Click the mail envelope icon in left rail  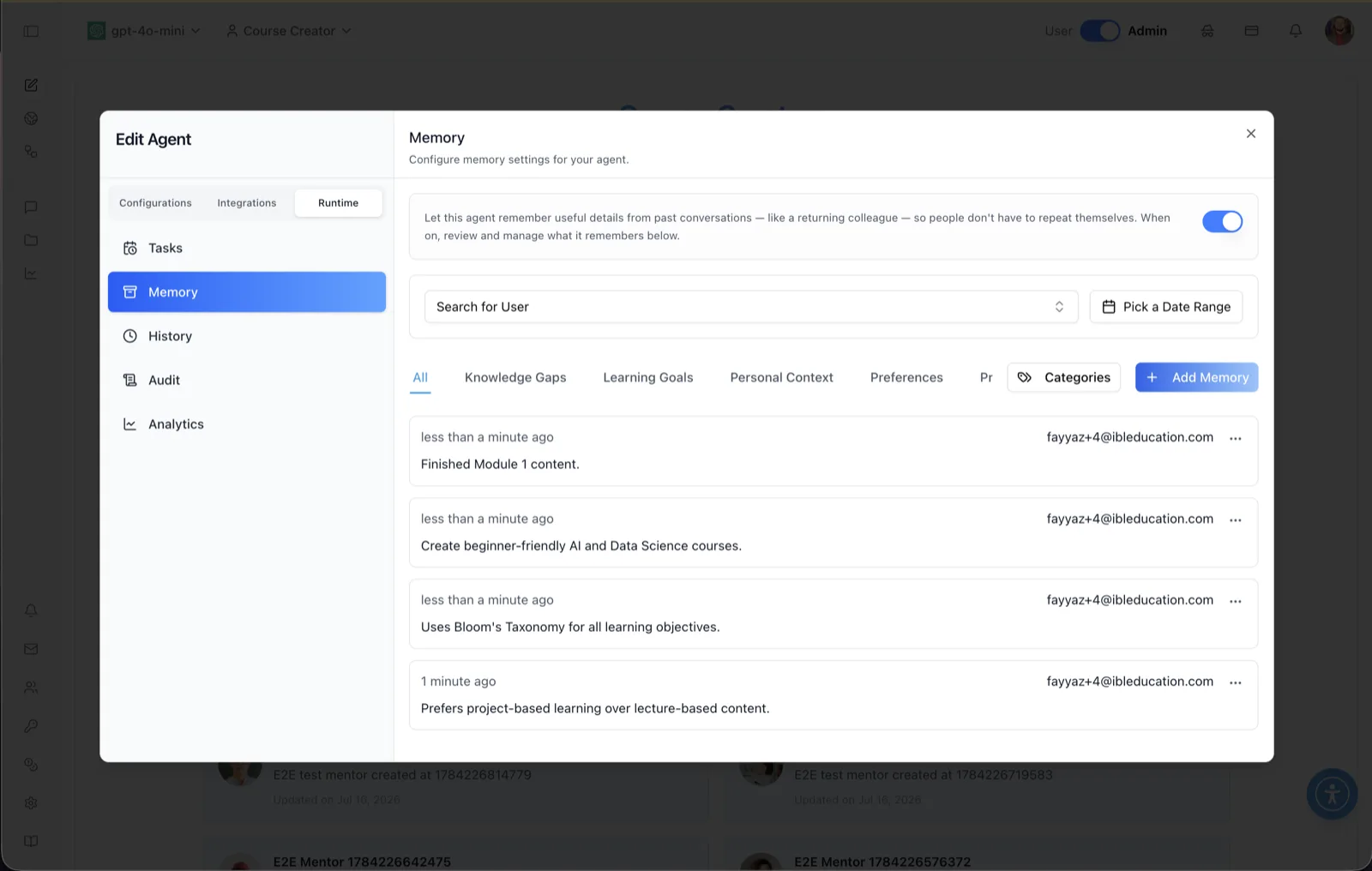pos(31,649)
